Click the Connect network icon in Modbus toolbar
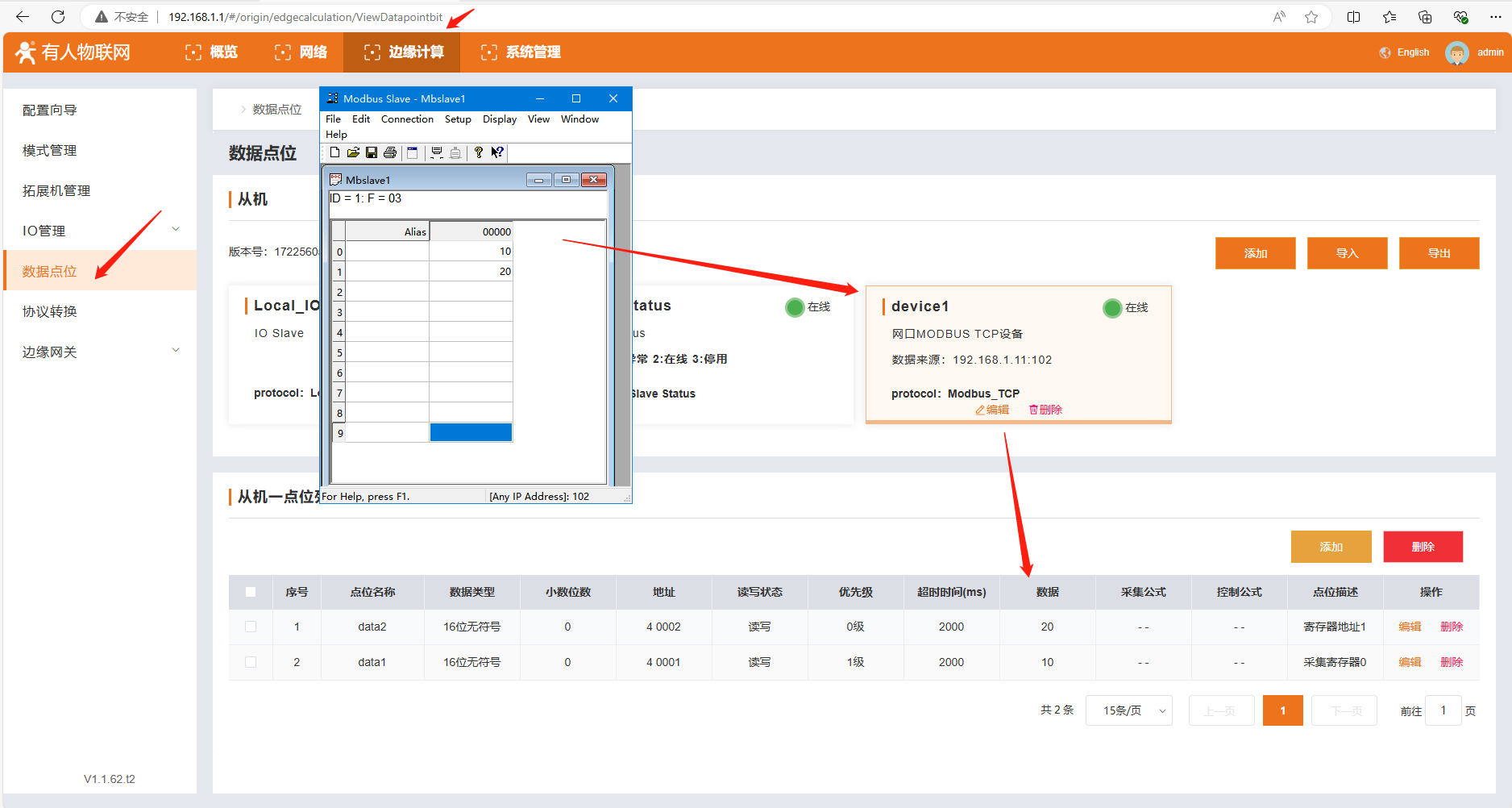Screen dimensions: 1512x808 click(437, 152)
